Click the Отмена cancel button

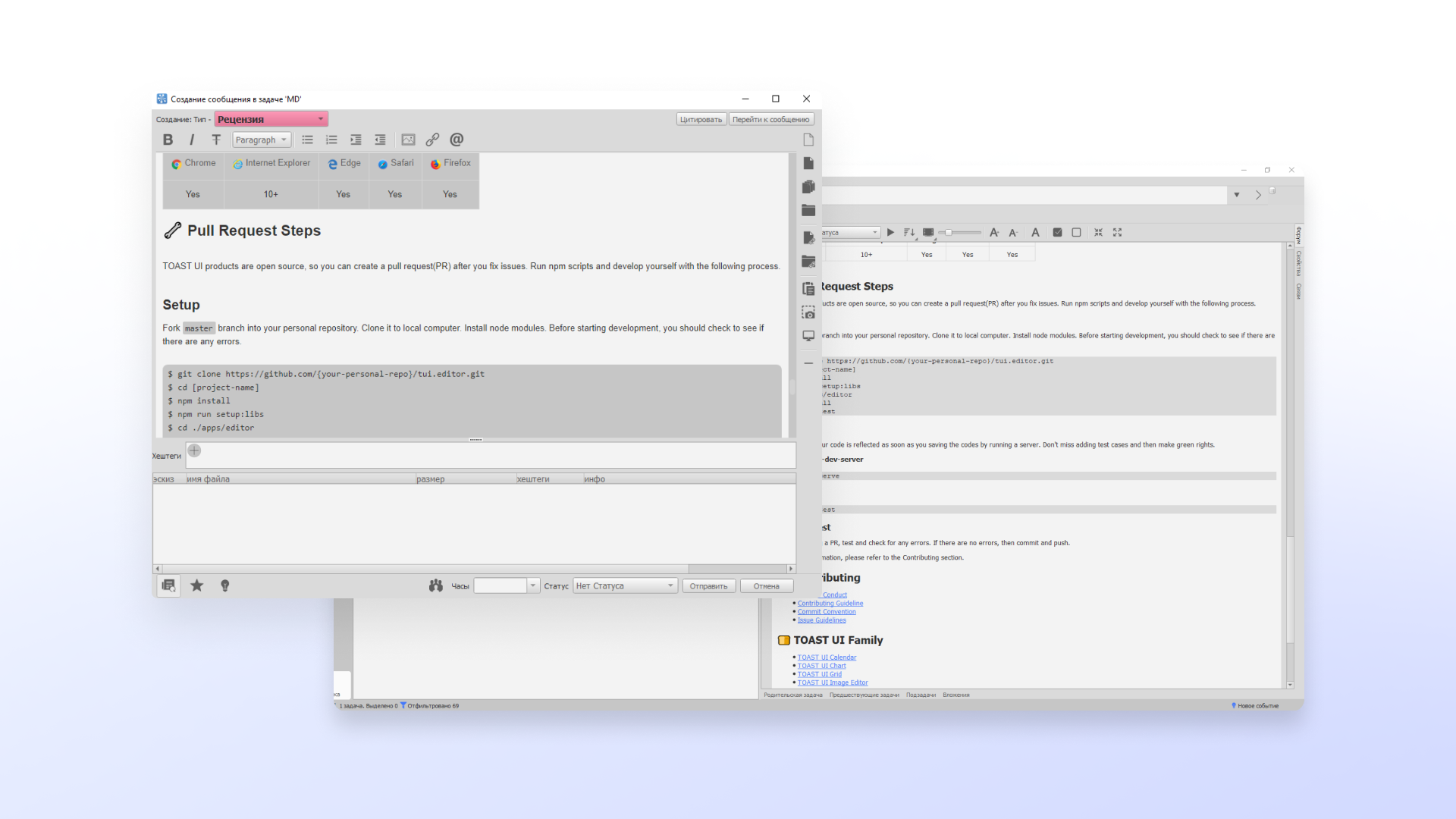point(766,585)
